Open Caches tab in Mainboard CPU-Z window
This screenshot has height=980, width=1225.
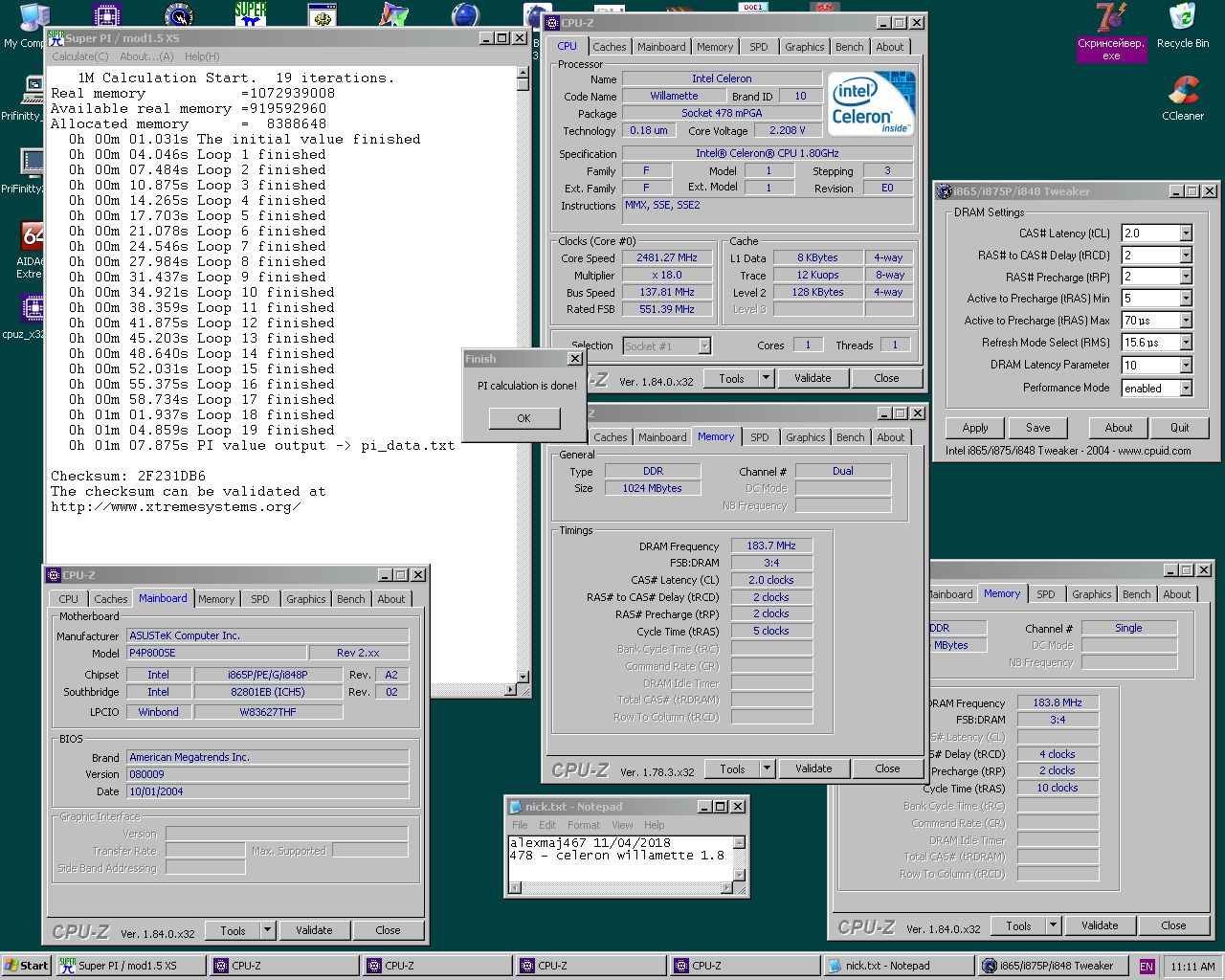110,599
